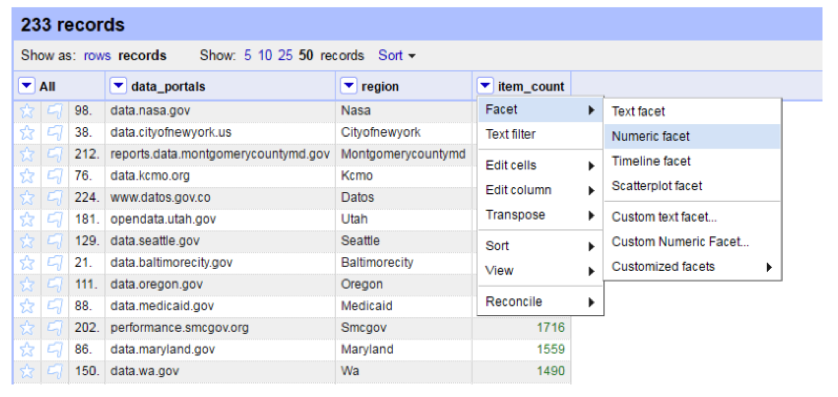Star the data.cityofnewyork.us row
Screen dimensions: 838x397
[27, 133]
